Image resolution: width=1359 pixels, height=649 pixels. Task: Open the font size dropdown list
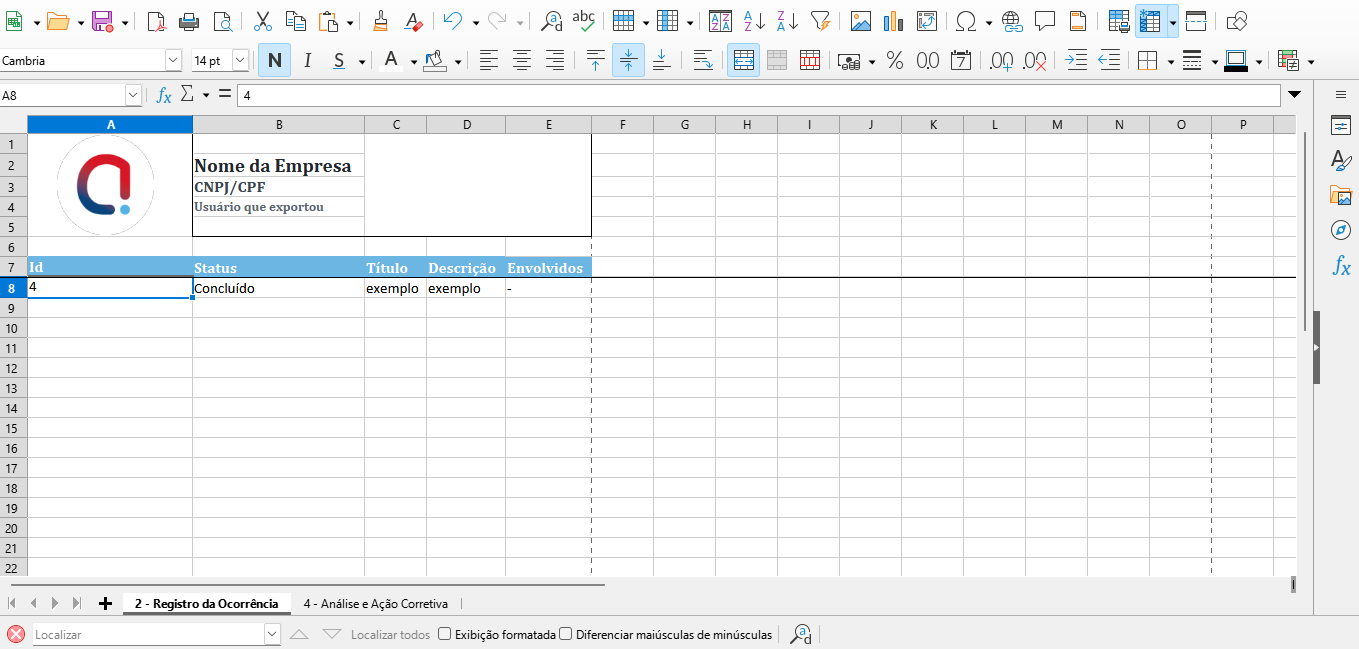pyautogui.click(x=240, y=61)
